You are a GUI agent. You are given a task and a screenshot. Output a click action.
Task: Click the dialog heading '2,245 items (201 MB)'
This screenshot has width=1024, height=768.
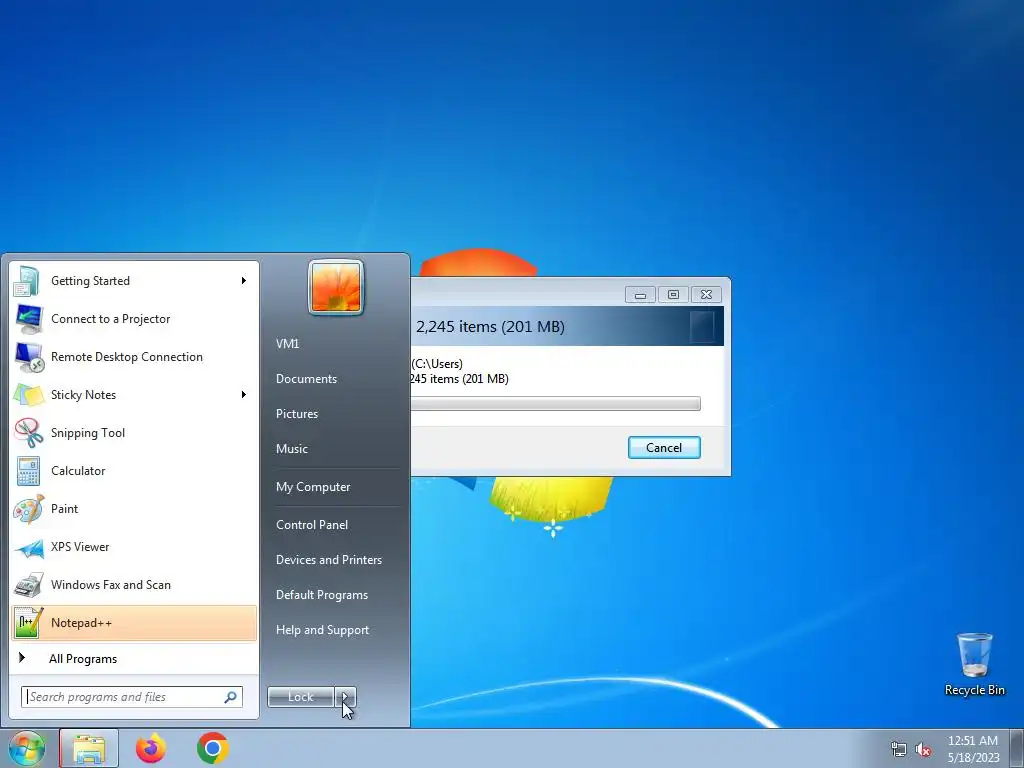pos(490,327)
